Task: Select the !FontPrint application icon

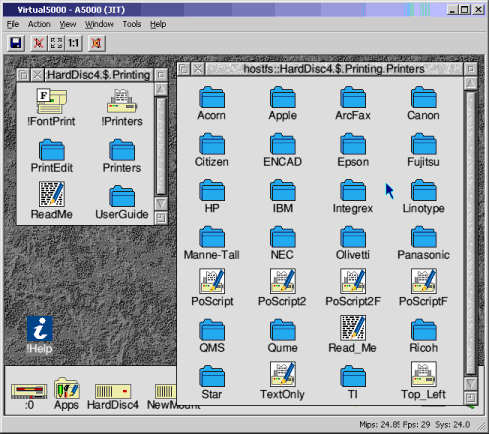Action: click(x=51, y=108)
